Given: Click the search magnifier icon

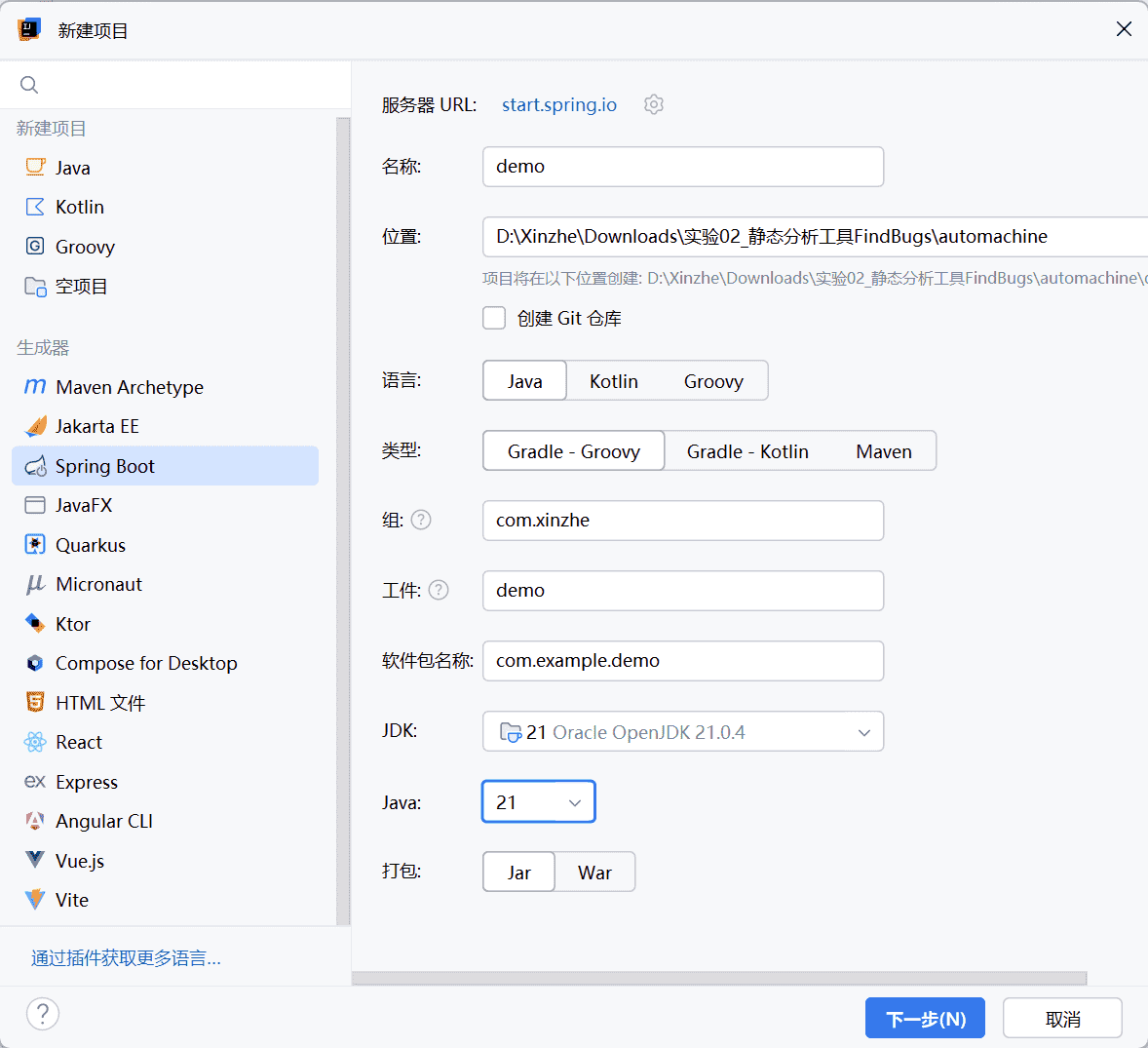Looking at the screenshot, I should tap(29, 85).
